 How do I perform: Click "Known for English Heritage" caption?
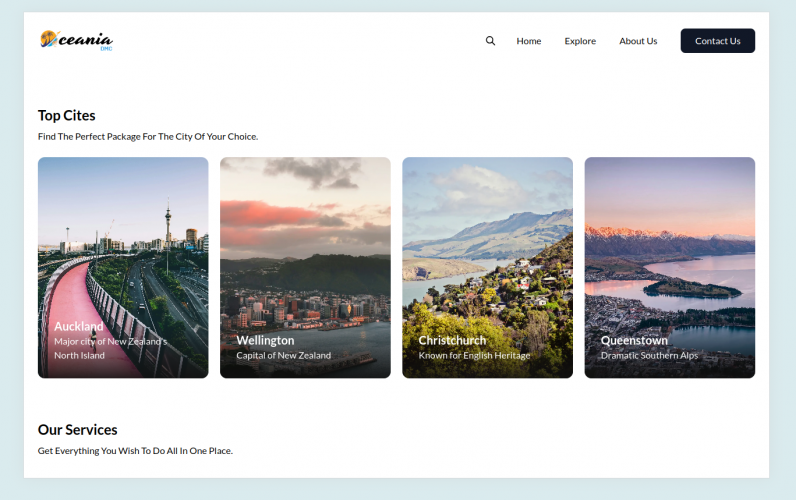pos(474,355)
